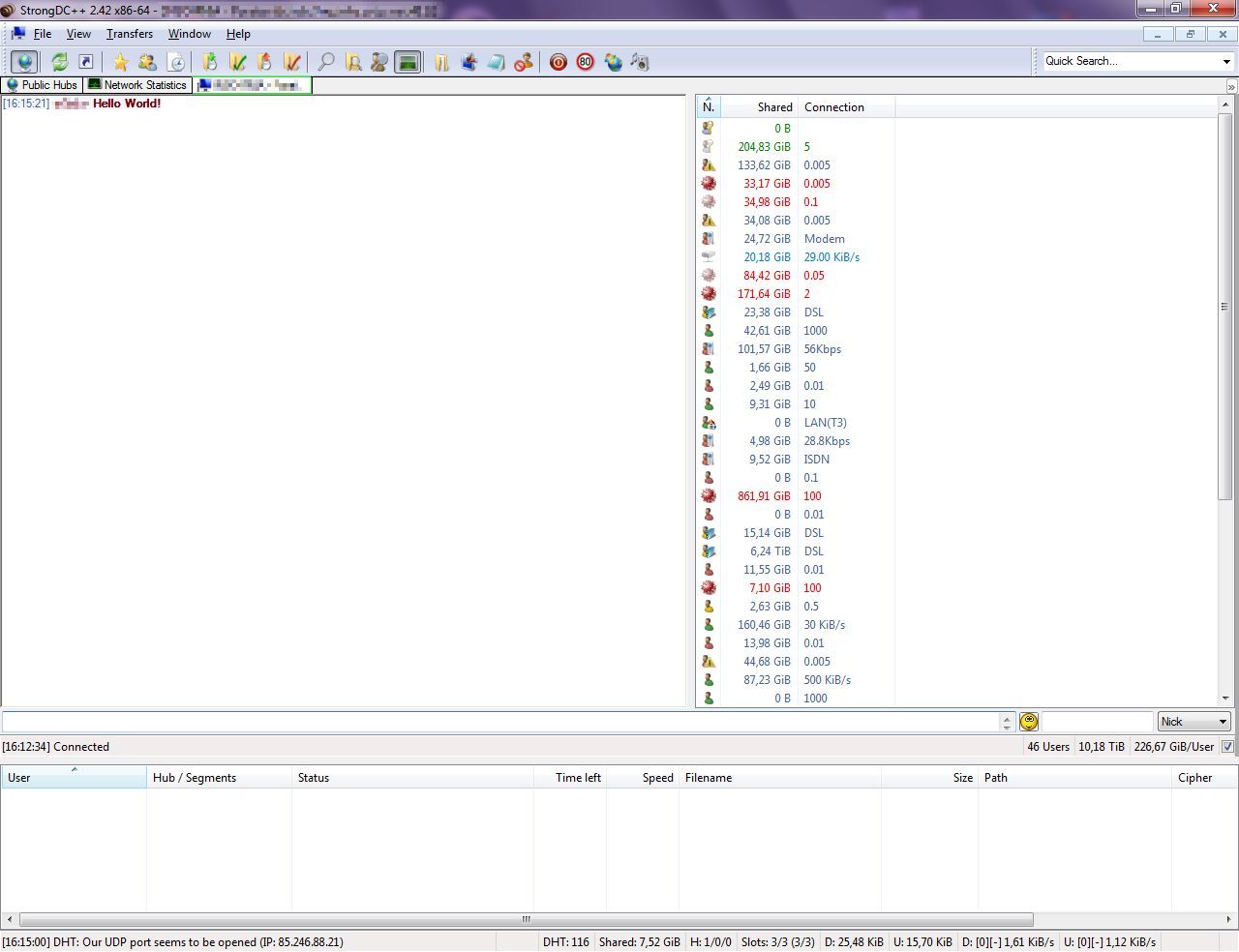Screen dimensions: 1239x952
Task: Open Favorite Hubs with the star icon
Action: [120, 62]
